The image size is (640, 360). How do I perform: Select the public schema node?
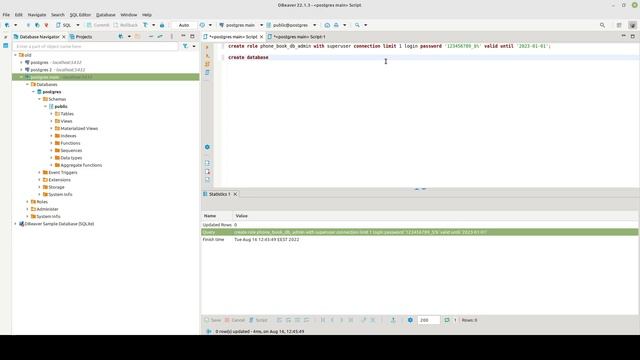click(58, 107)
